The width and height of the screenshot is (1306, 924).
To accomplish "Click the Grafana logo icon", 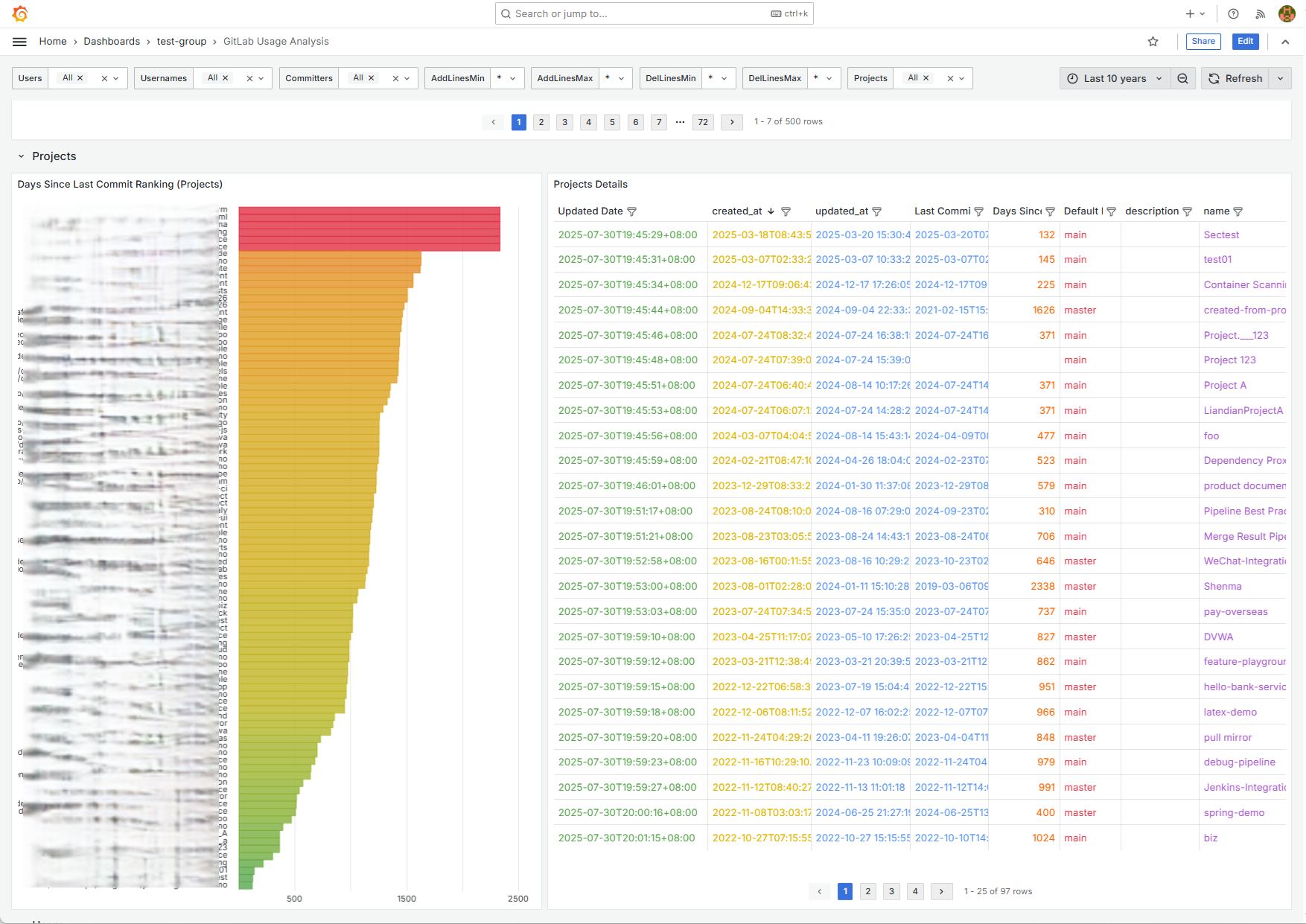I will click(x=20, y=13).
